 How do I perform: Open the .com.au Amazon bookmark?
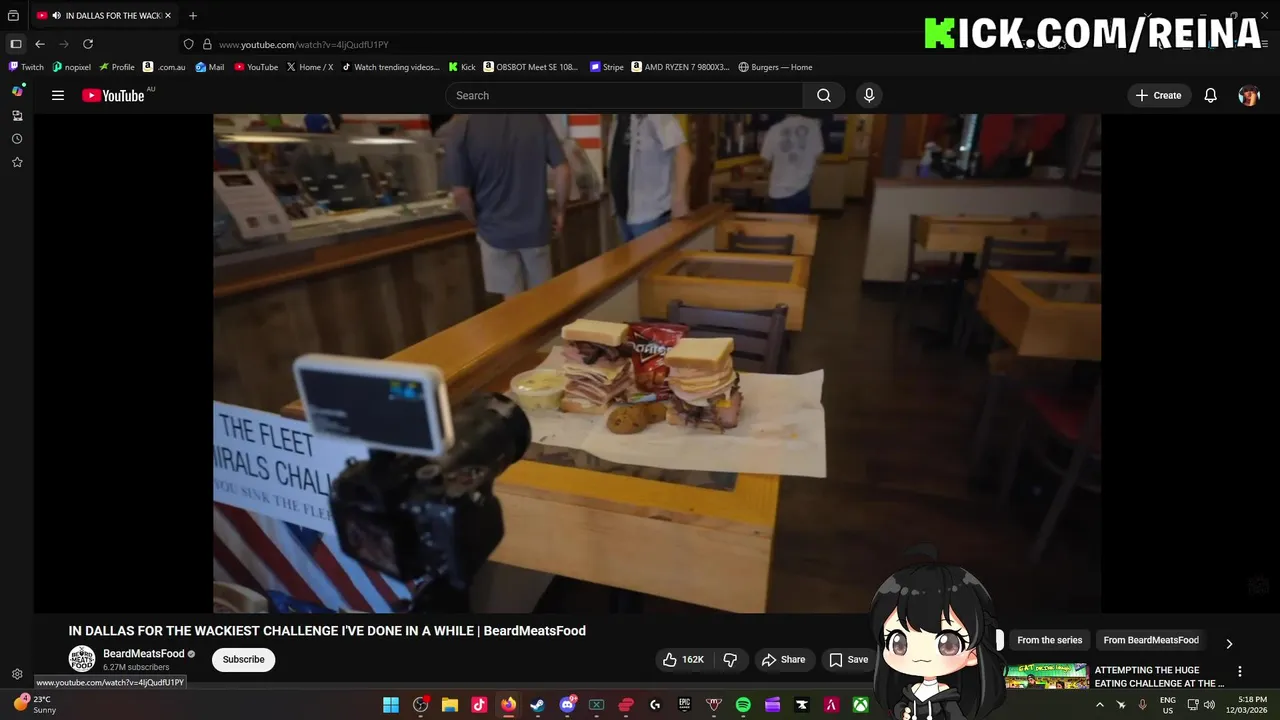tap(165, 67)
